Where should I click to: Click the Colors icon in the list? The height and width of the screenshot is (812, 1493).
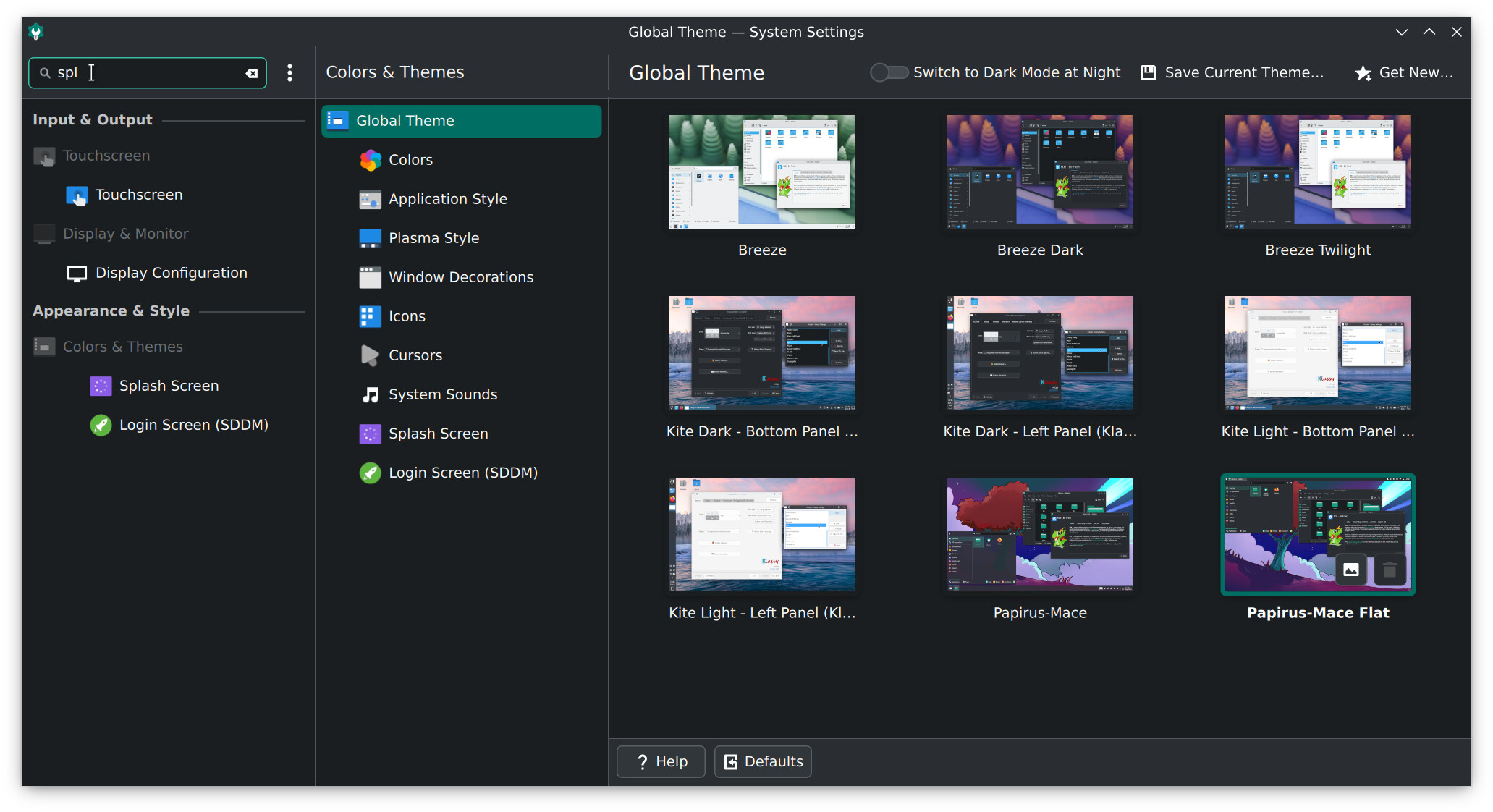[371, 160]
